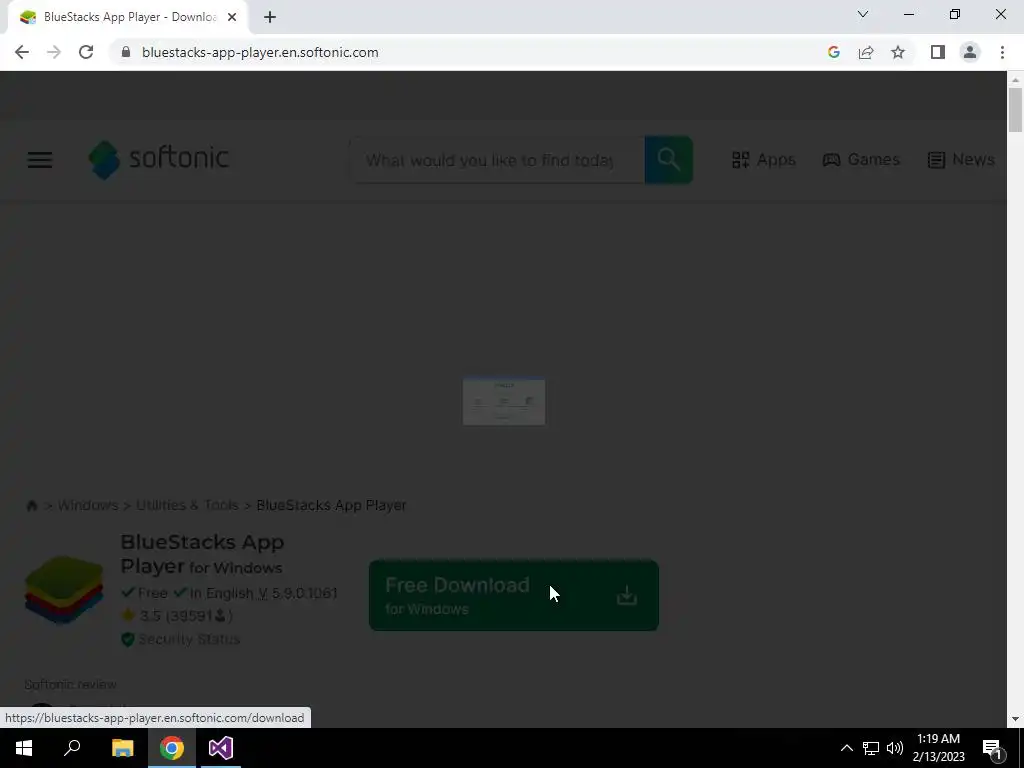Open Softonic hamburger menu

tap(40, 160)
